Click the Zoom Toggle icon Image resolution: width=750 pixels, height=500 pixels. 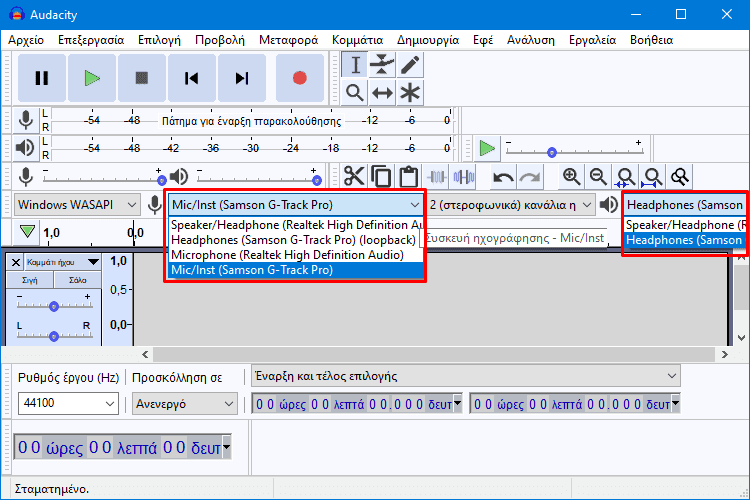(x=680, y=177)
